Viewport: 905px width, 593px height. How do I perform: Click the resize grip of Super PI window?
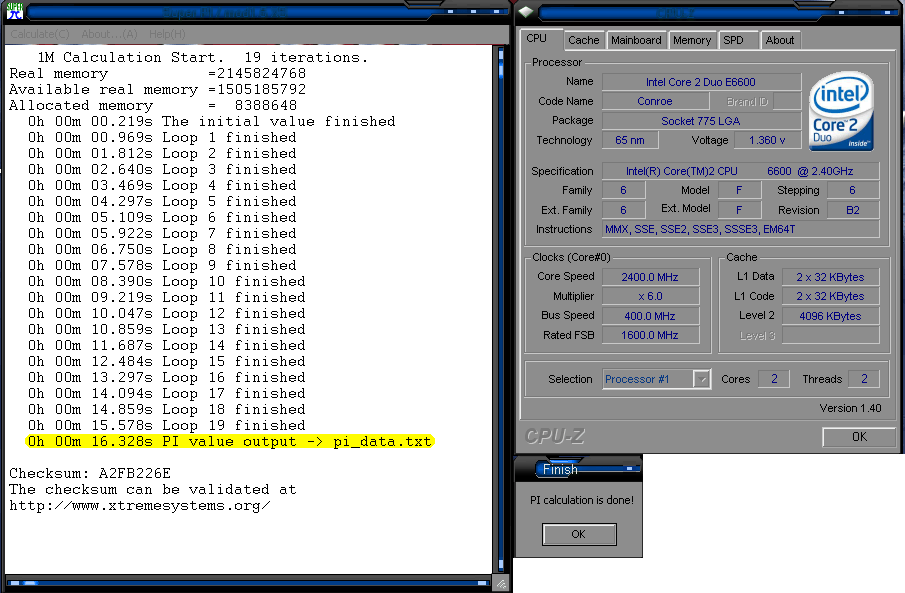click(501, 583)
